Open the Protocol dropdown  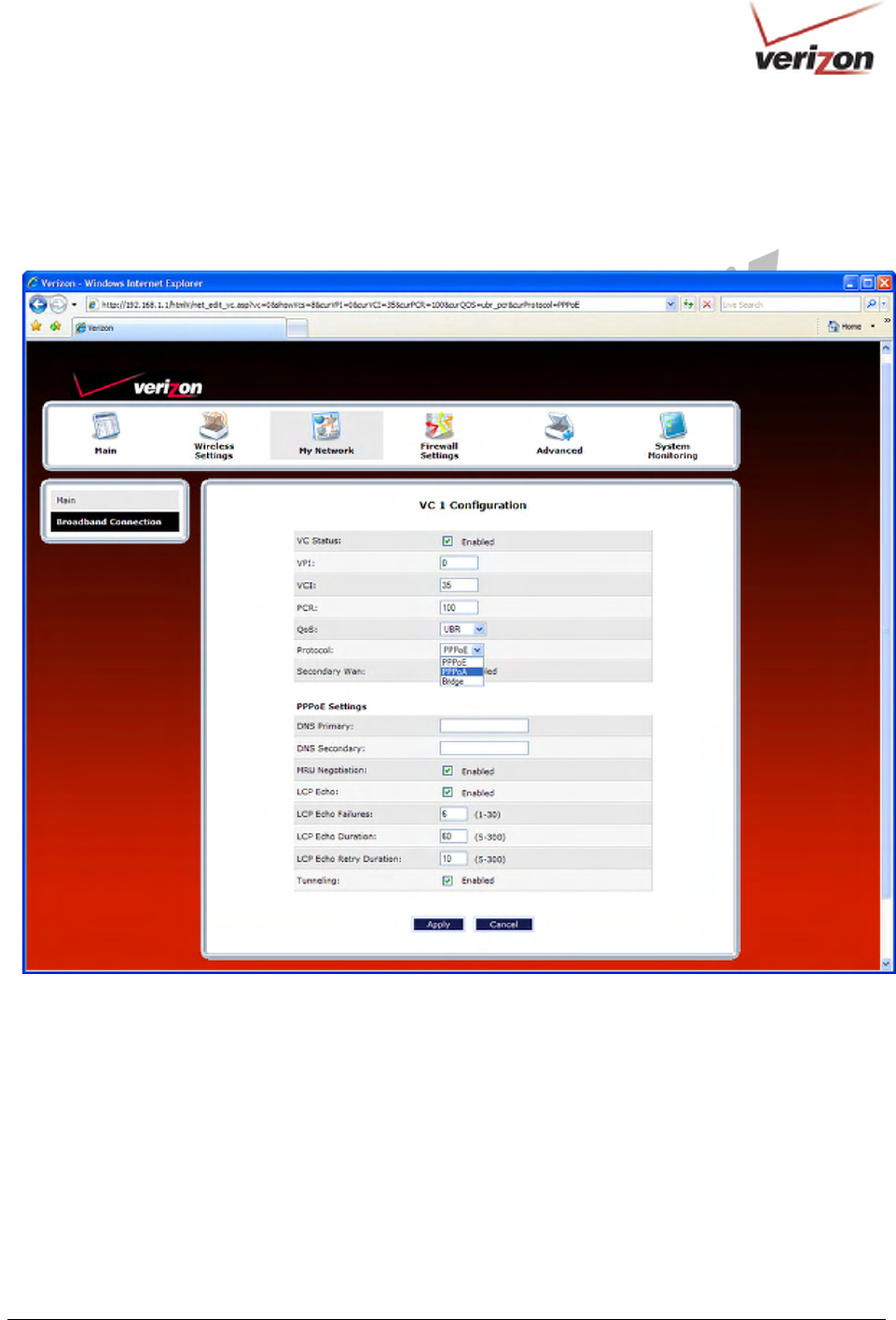[x=462, y=650]
